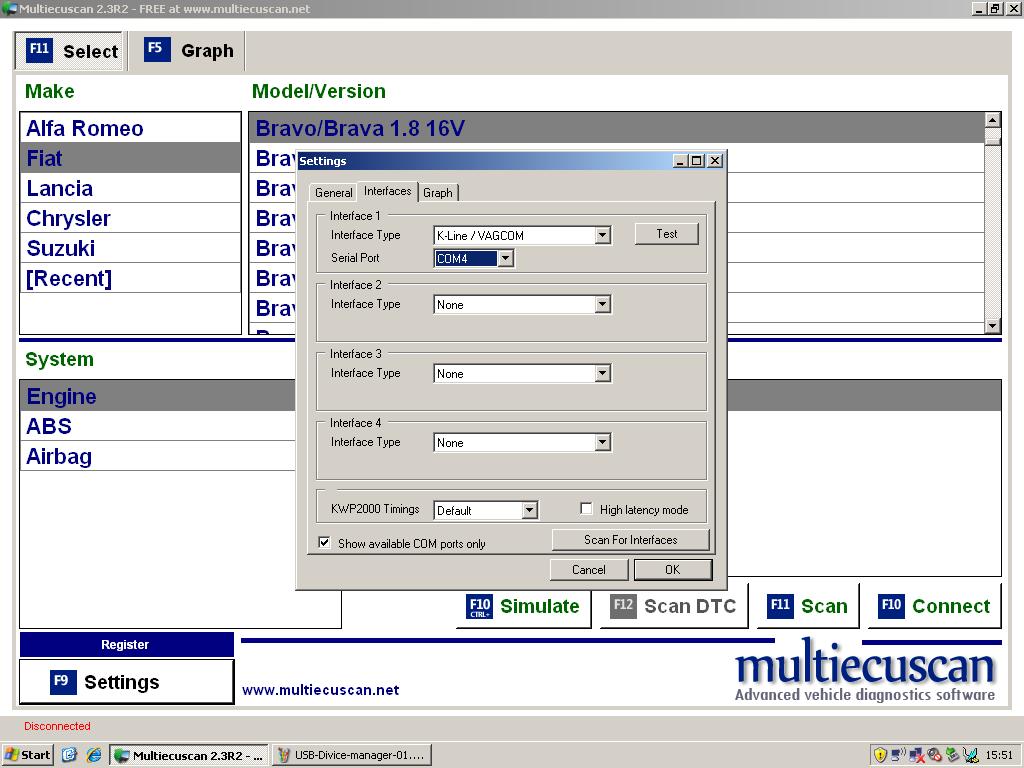
Task: Click the Scan For Interfaces button
Action: (631, 539)
